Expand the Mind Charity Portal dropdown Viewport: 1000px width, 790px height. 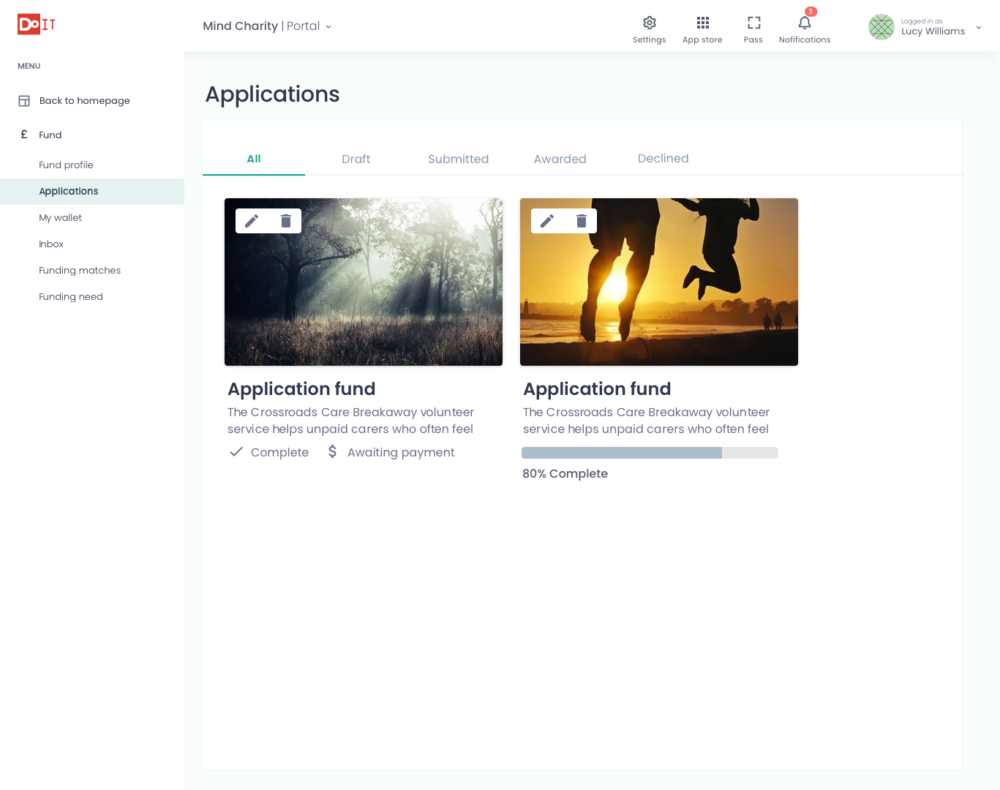coord(328,27)
